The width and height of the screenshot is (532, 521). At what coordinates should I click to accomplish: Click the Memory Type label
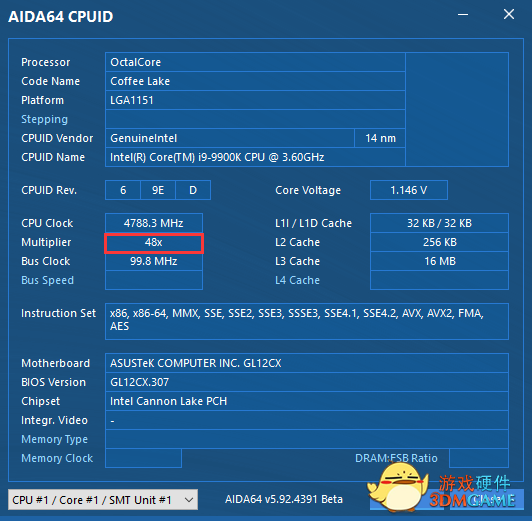pos(54,439)
